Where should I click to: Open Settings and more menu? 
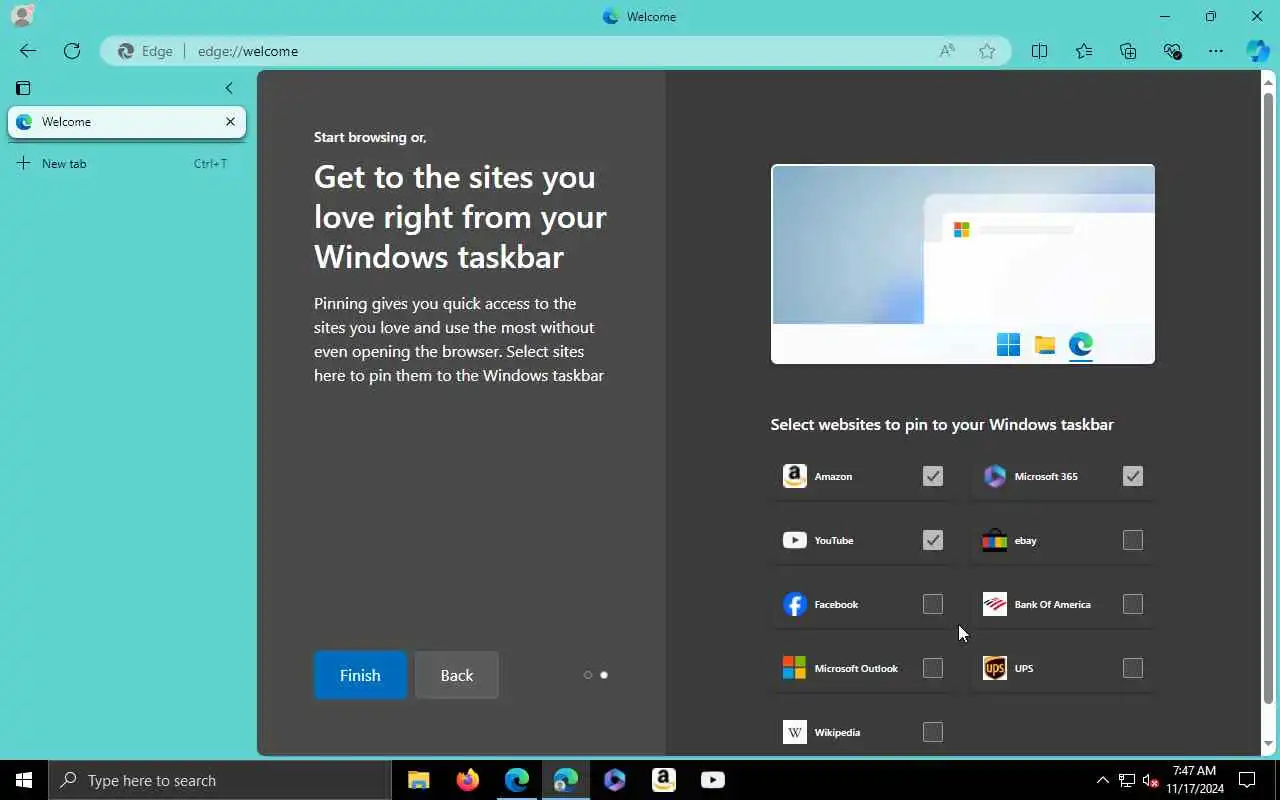pos(1216,51)
